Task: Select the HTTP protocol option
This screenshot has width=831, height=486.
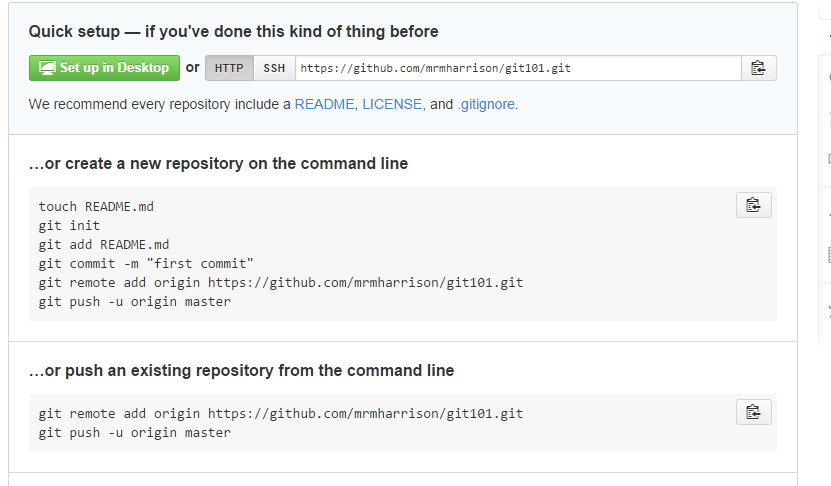Action: [229, 68]
